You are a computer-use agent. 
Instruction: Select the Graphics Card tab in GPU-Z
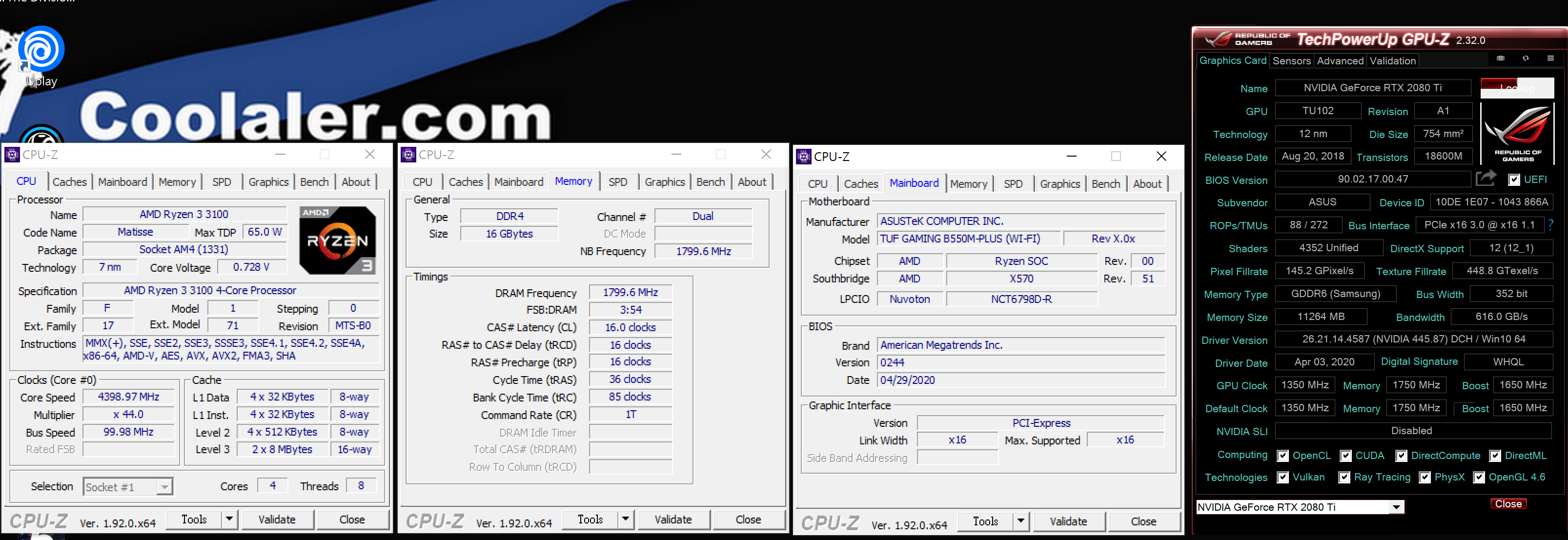pyautogui.click(x=1233, y=60)
